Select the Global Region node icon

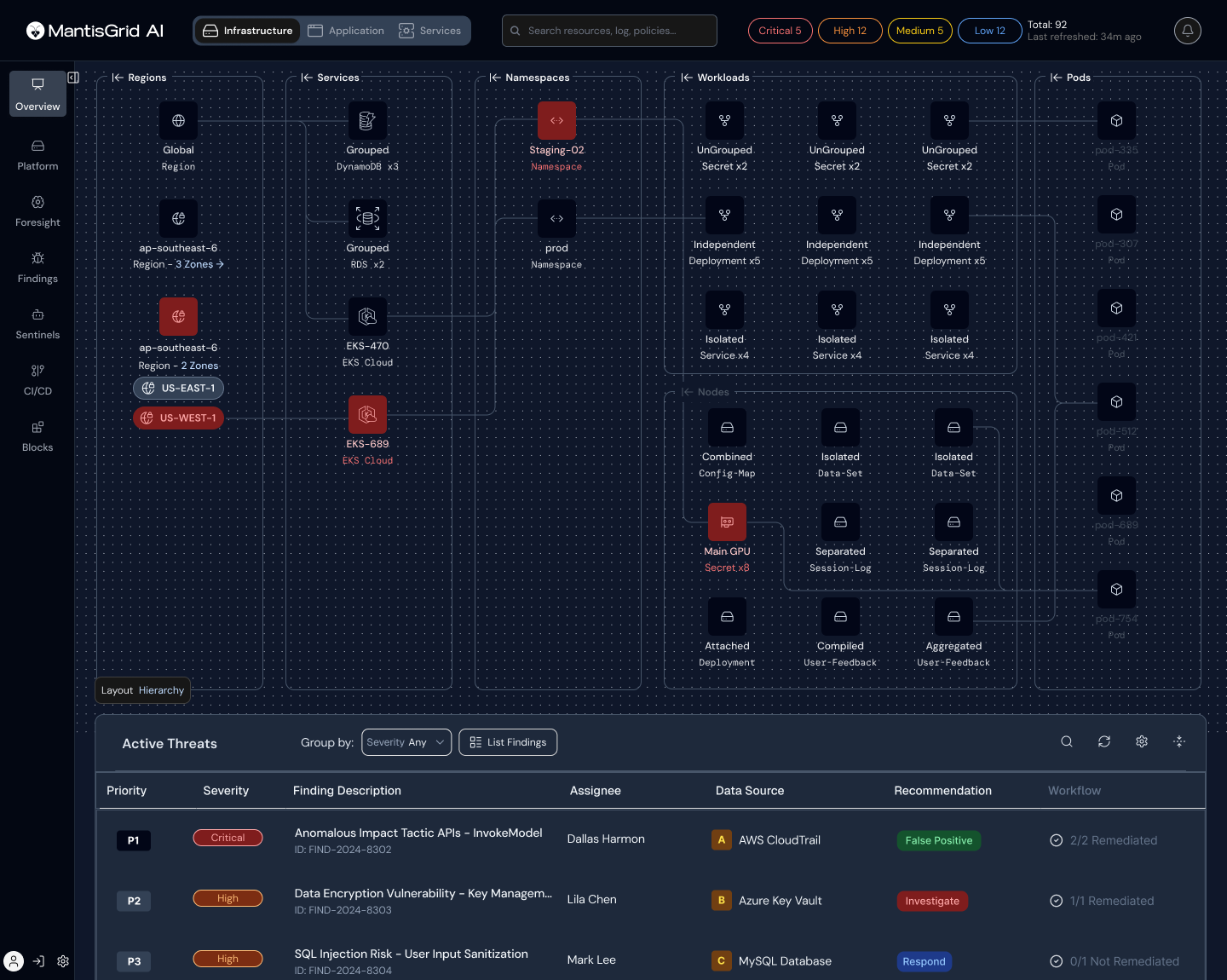click(x=178, y=121)
